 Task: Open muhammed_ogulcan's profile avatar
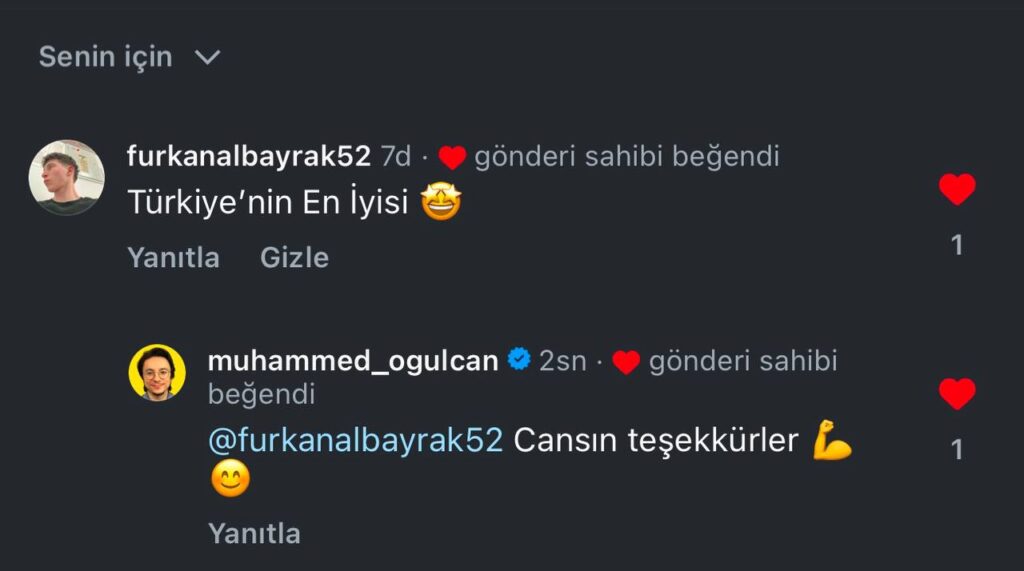click(157, 372)
